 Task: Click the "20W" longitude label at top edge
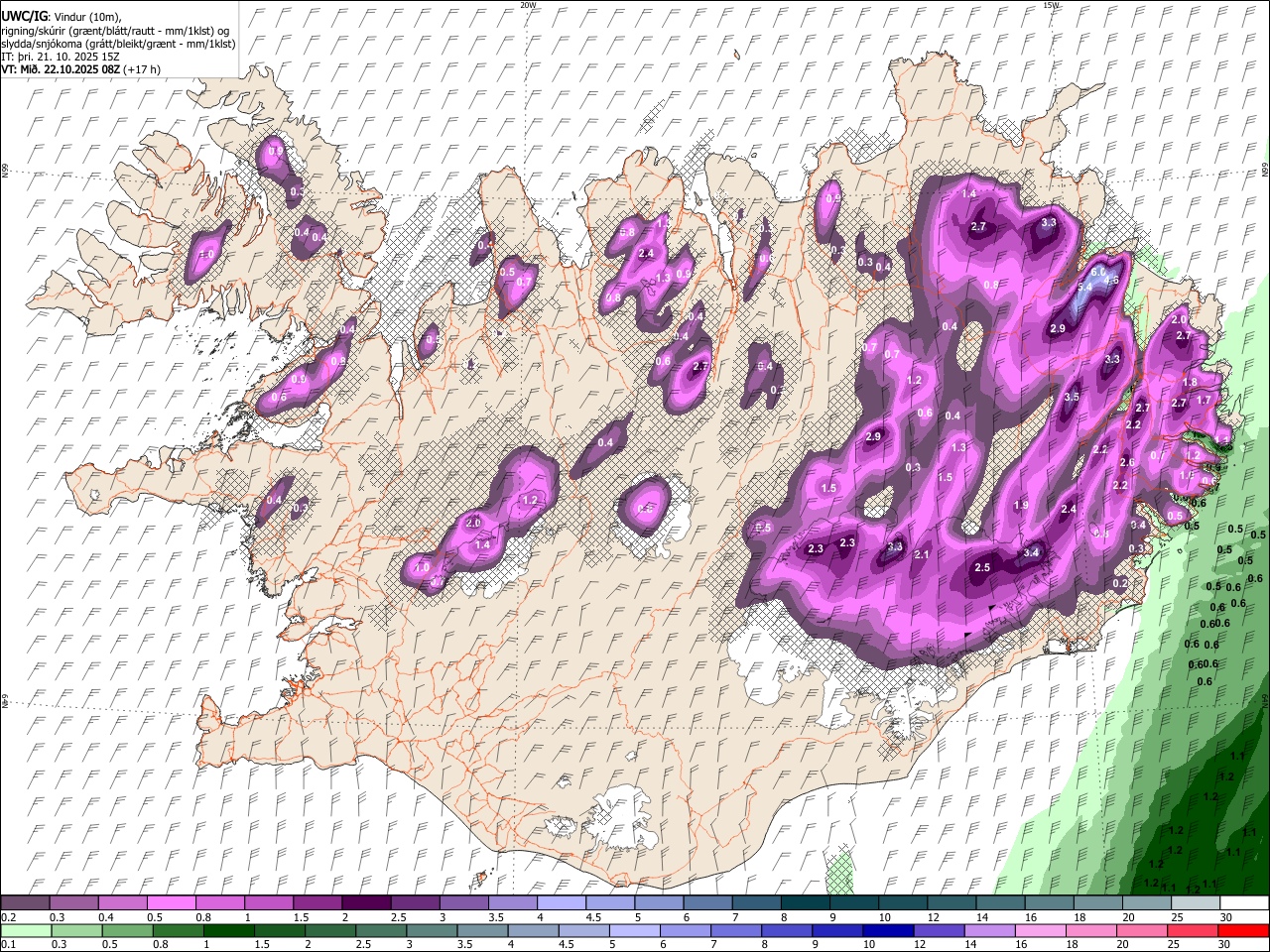pyautogui.click(x=528, y=5)
